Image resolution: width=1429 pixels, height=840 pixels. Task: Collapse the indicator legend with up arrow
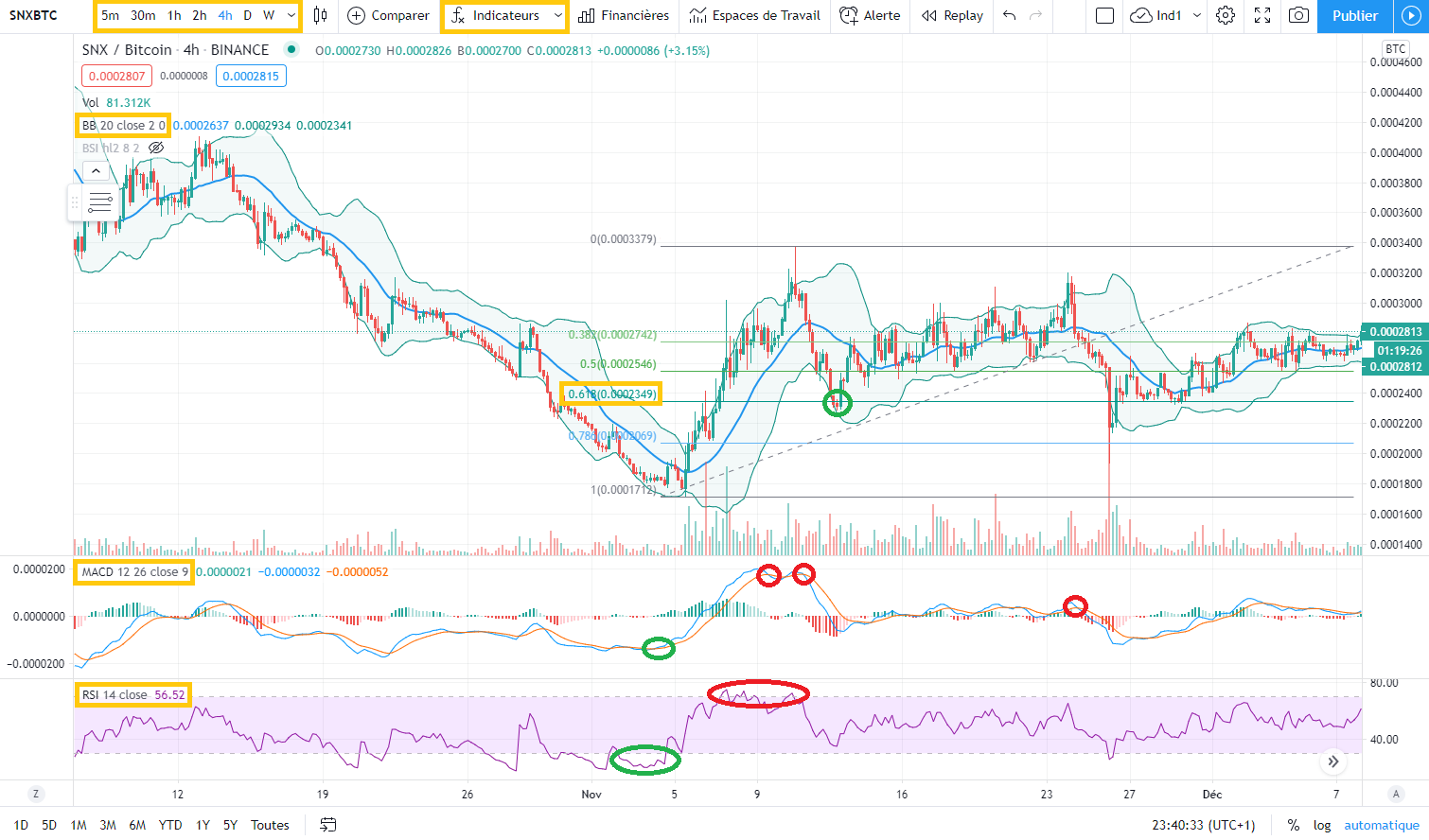click(x=95, y=171)
